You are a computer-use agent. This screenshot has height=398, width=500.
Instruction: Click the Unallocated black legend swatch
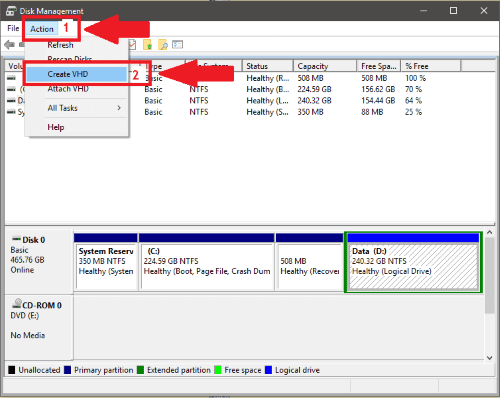pyautogui.click(x=12, y=370)
